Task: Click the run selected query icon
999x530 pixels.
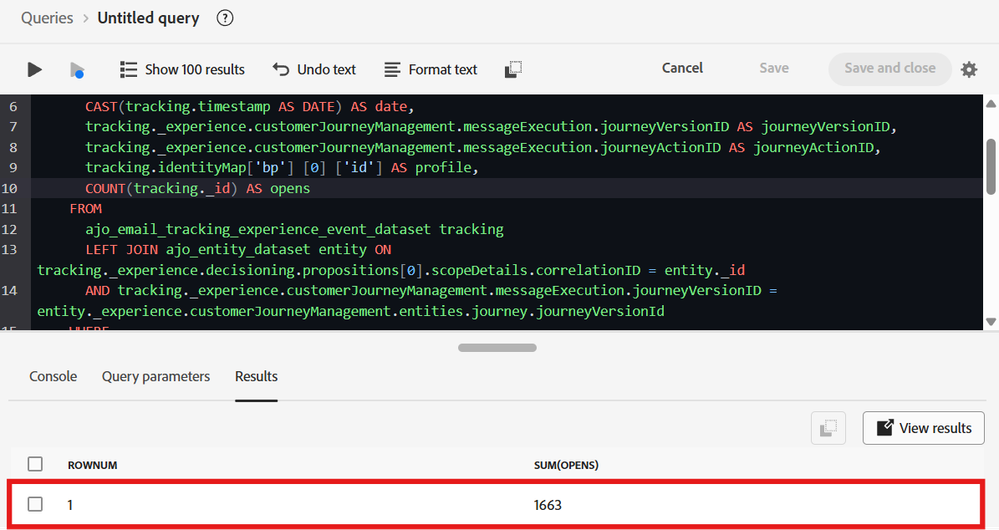Action: (77, 70)
